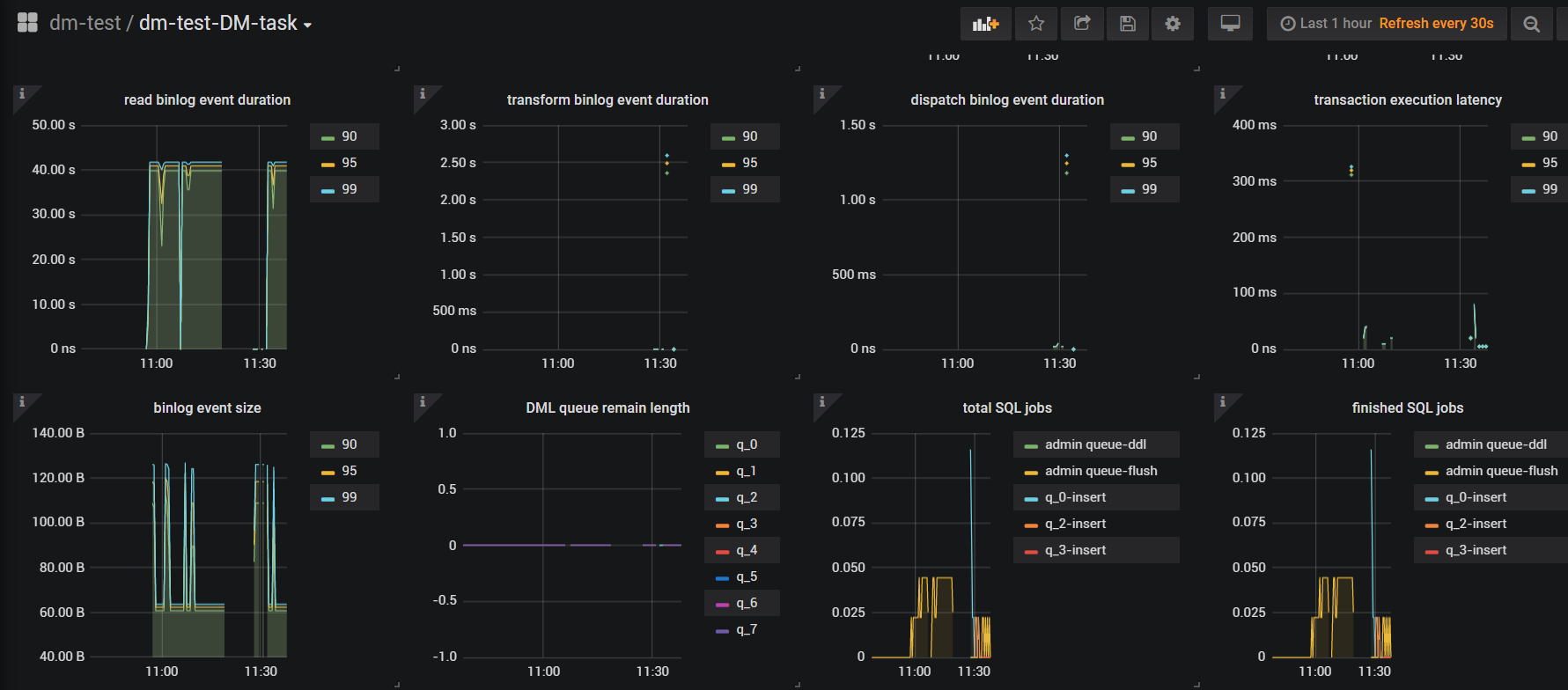Click the binlog event size graph area
The width and height of the screenshot is (1568, 690).
[188, 546]
